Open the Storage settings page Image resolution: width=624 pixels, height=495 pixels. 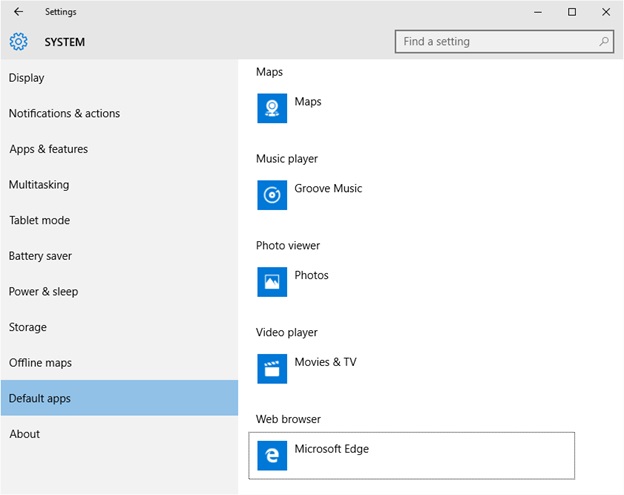pyautogui.click(x=28, y=327)
